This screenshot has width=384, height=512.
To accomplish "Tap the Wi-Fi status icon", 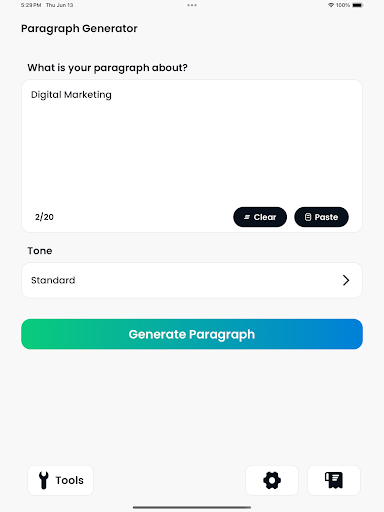I will coord(331,5).
